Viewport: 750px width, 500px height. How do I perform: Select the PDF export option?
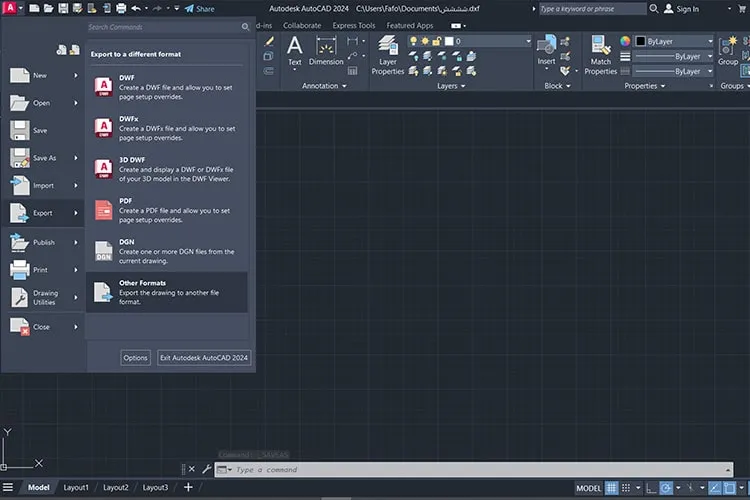(166, 210)
